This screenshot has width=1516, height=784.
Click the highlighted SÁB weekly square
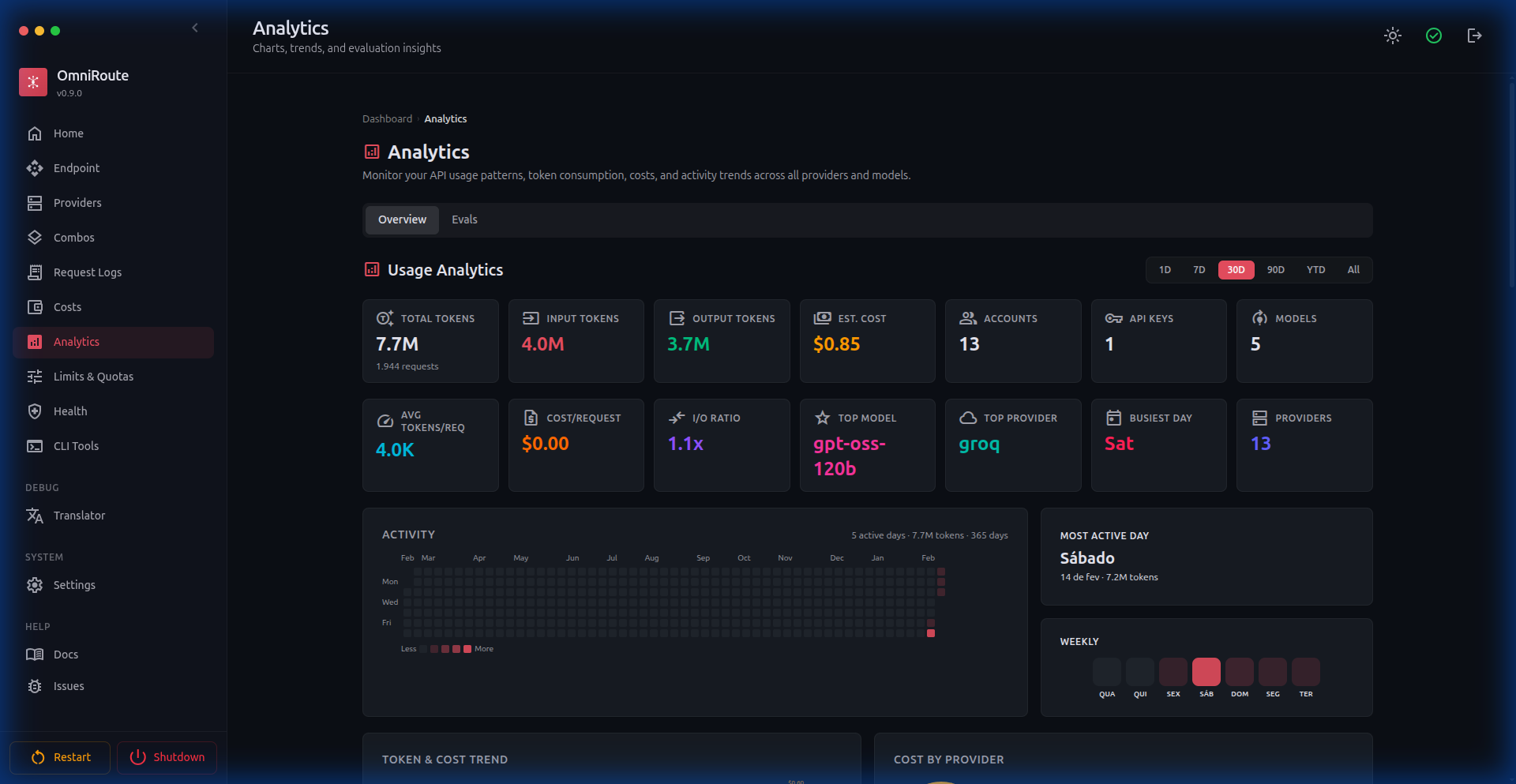[1206, 672]
